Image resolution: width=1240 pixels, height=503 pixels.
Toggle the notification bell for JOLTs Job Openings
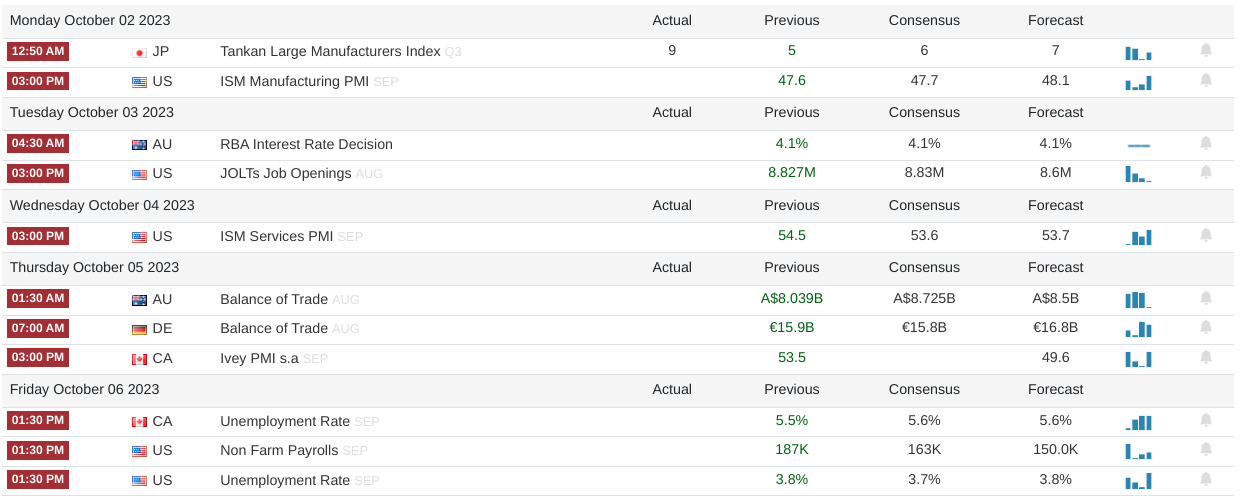click(1206, 173)
